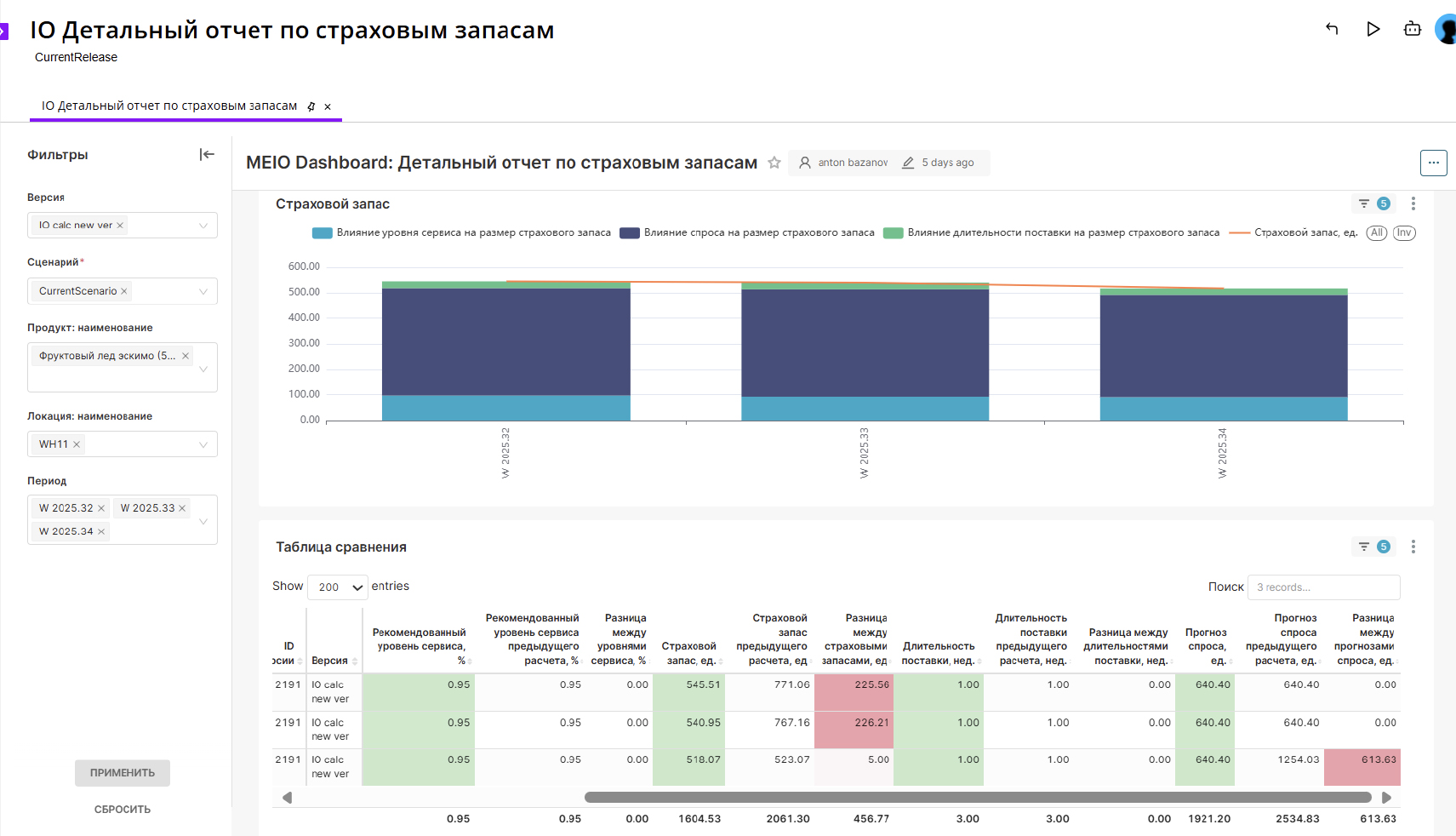1456x836 pixels.
Task: Open the robot assistant icon
Action: [1413, 29]
